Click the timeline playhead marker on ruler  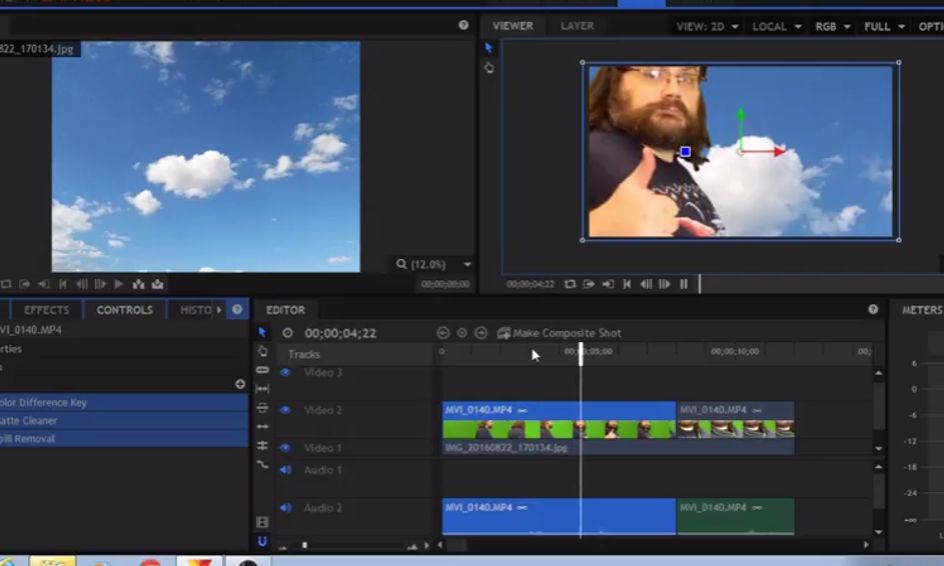click(581, 354)
